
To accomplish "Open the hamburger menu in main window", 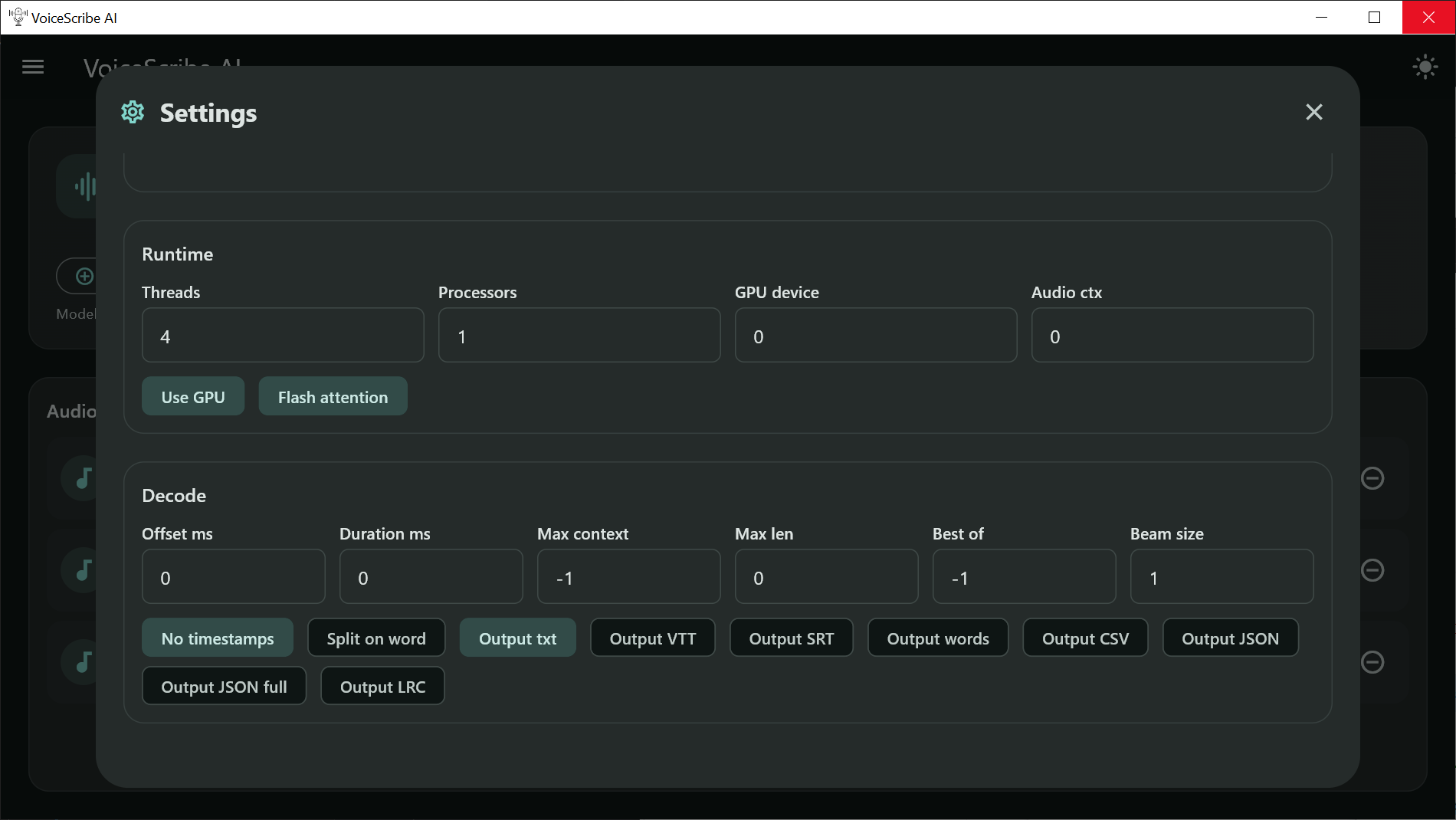I will point(33,67).
